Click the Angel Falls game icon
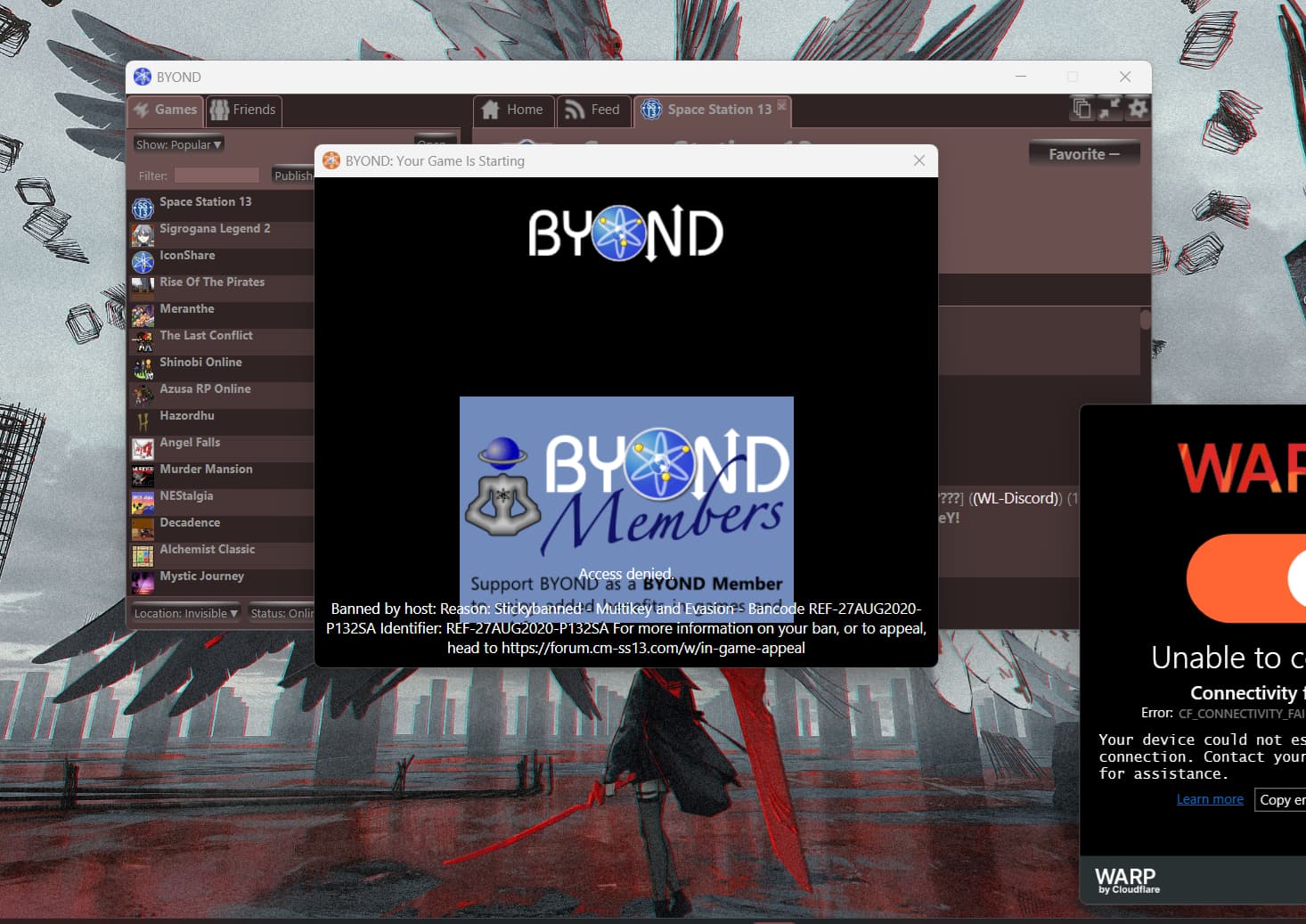1306x924 pixels. pos(143,449)
